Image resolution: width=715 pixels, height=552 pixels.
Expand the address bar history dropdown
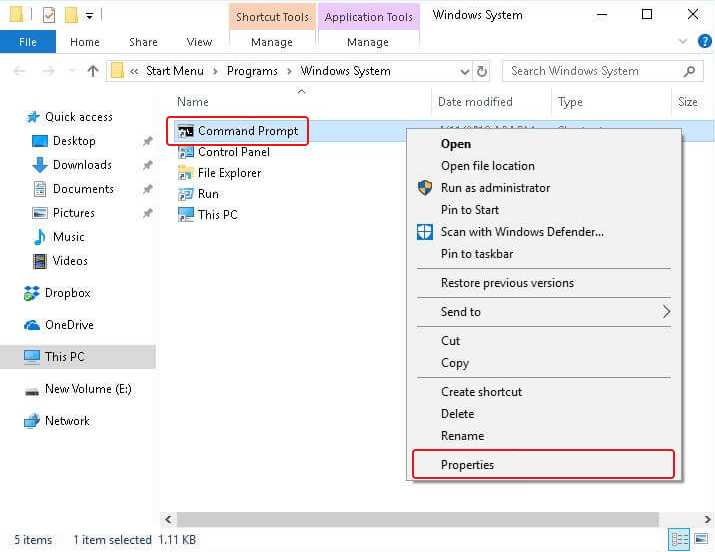click(465, 72)
